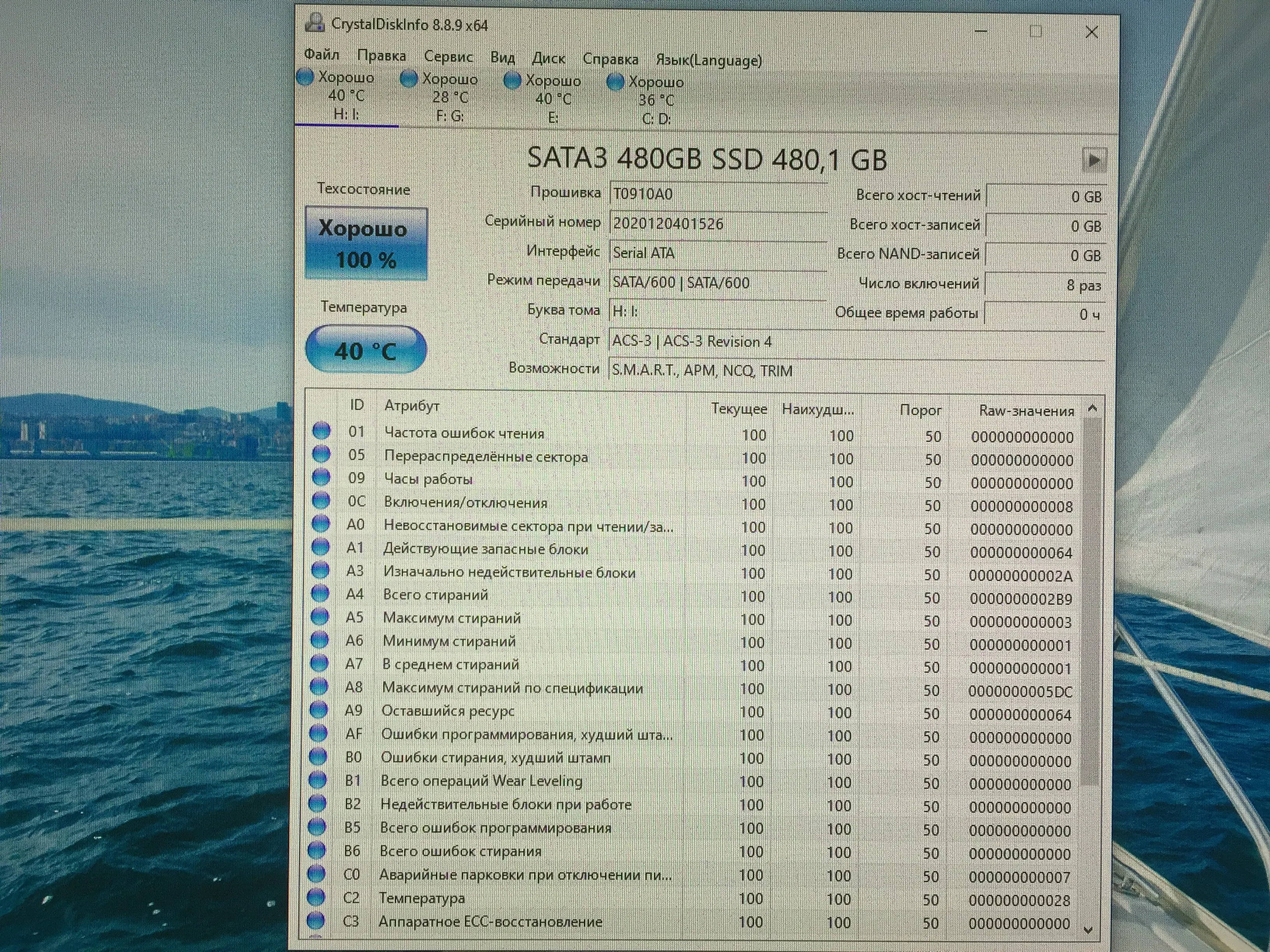1270x952 pixels.
Task: Click status orb for attribute 01 row
Action: pyautogui.click(x=321, y=431)
